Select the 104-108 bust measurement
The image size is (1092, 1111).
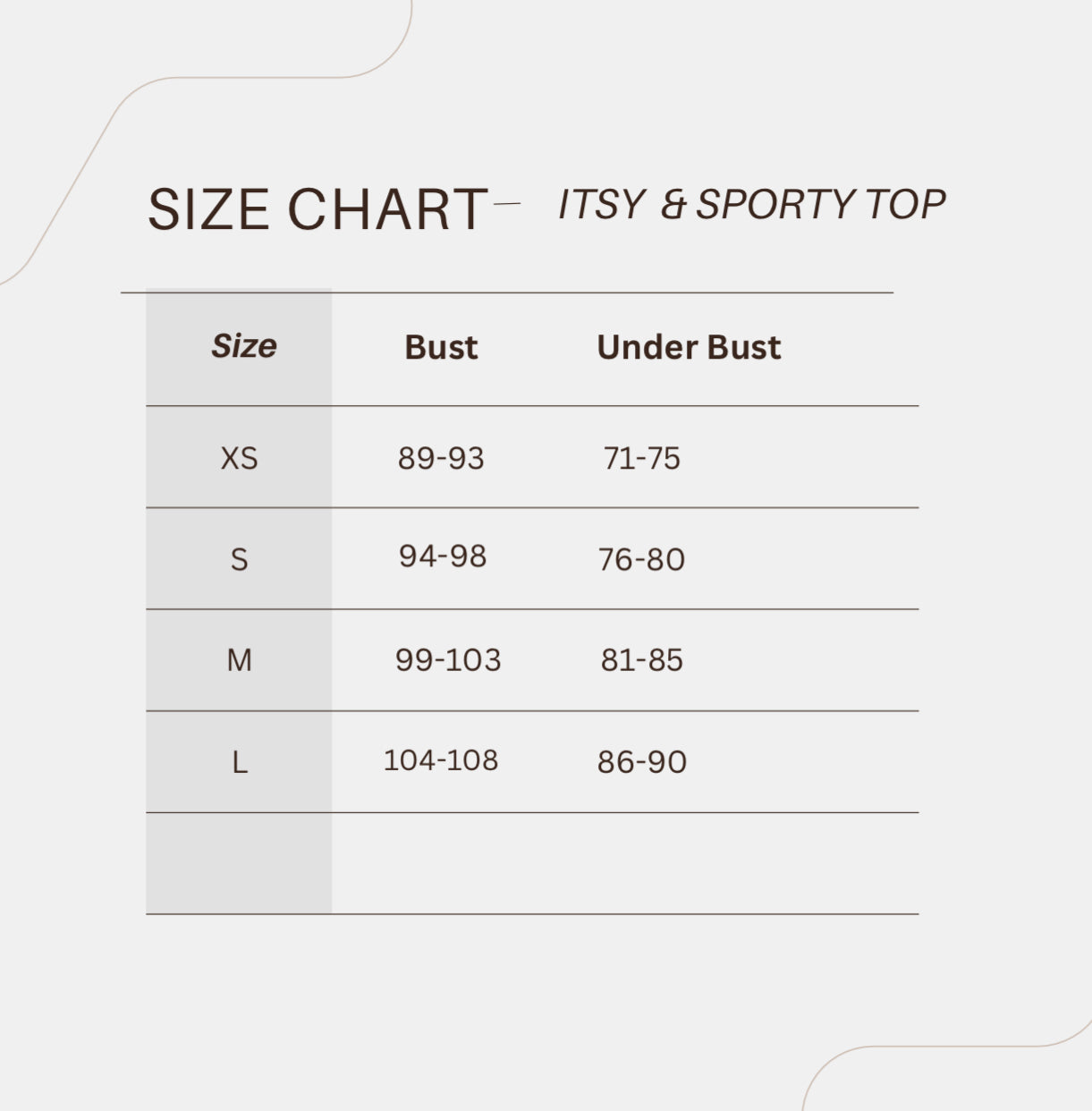click(x=441, y=760)
